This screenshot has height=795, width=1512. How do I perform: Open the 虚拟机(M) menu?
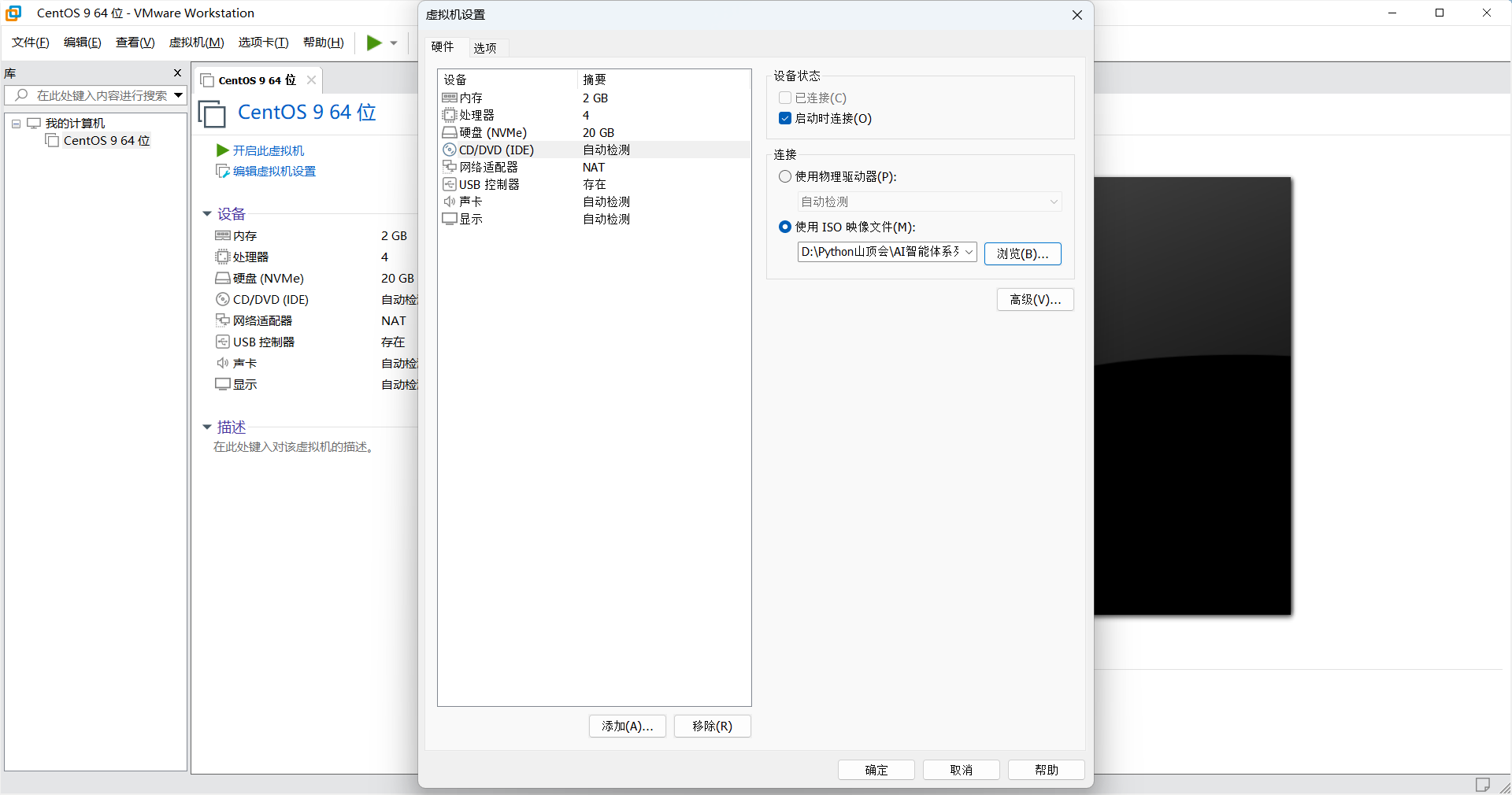tap(196, 43)
